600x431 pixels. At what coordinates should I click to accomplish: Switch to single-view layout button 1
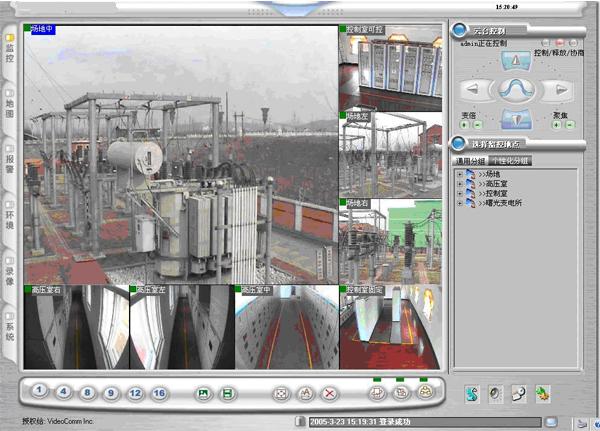[x=38, y=392]
